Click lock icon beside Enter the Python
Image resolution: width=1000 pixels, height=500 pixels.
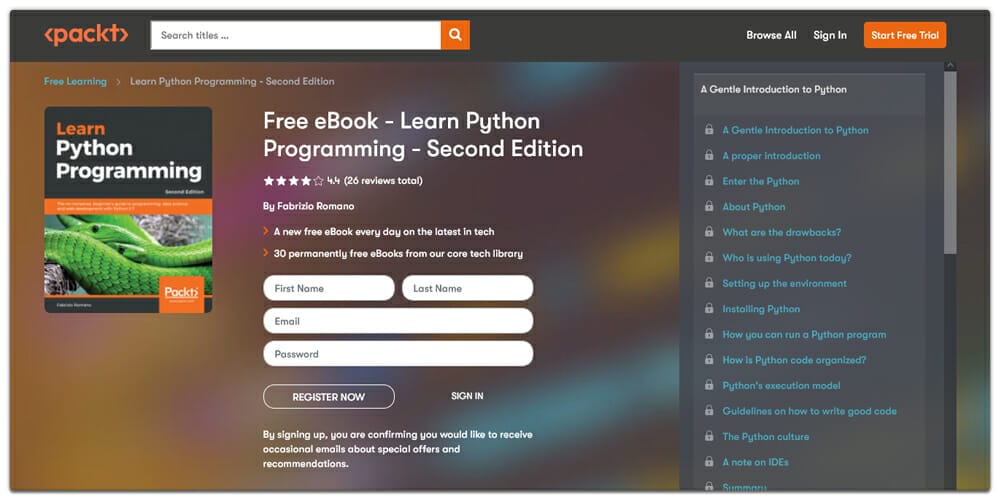(x=709, y=180)
